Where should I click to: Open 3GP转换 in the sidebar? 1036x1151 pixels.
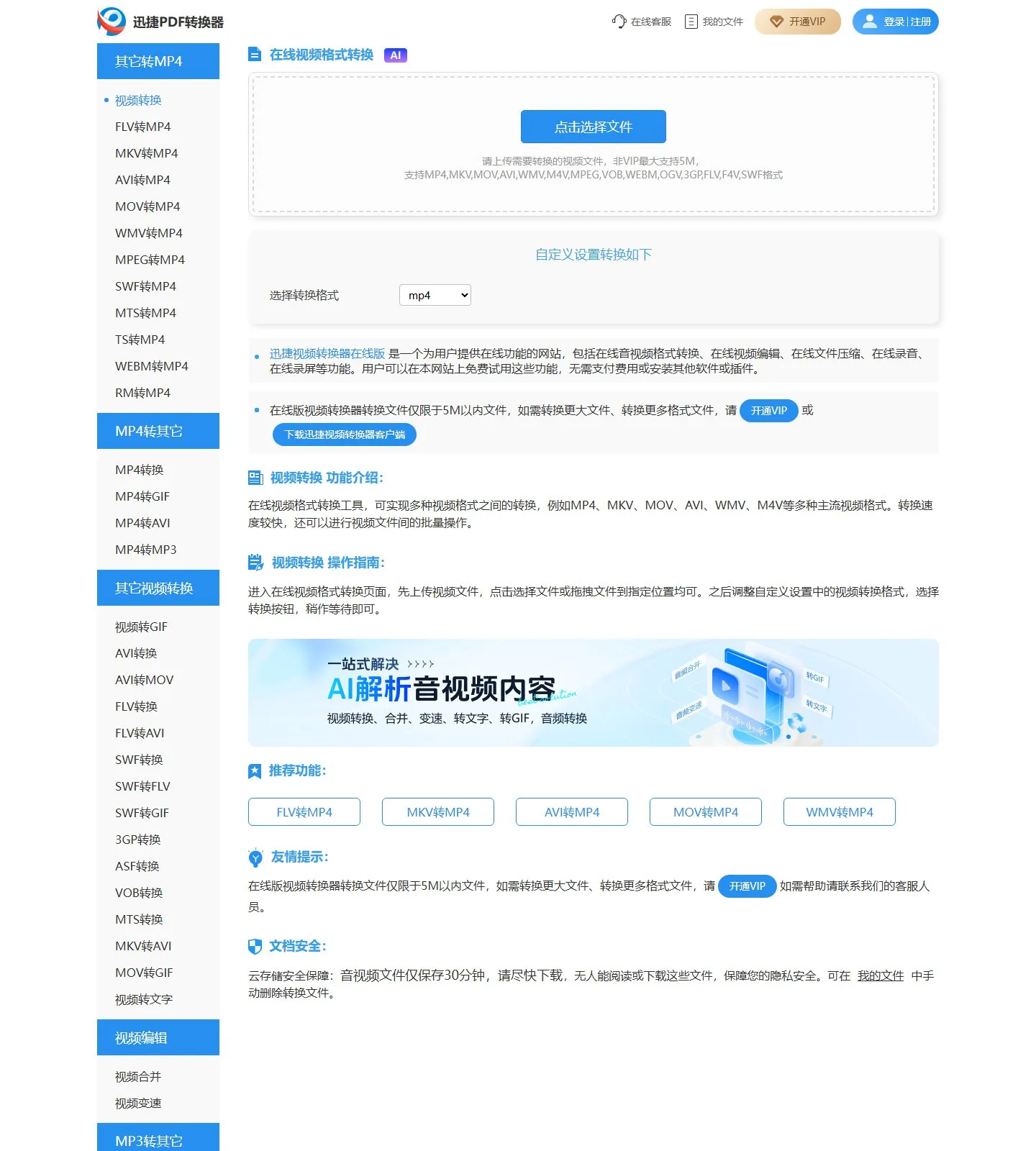tap(137, 840)
